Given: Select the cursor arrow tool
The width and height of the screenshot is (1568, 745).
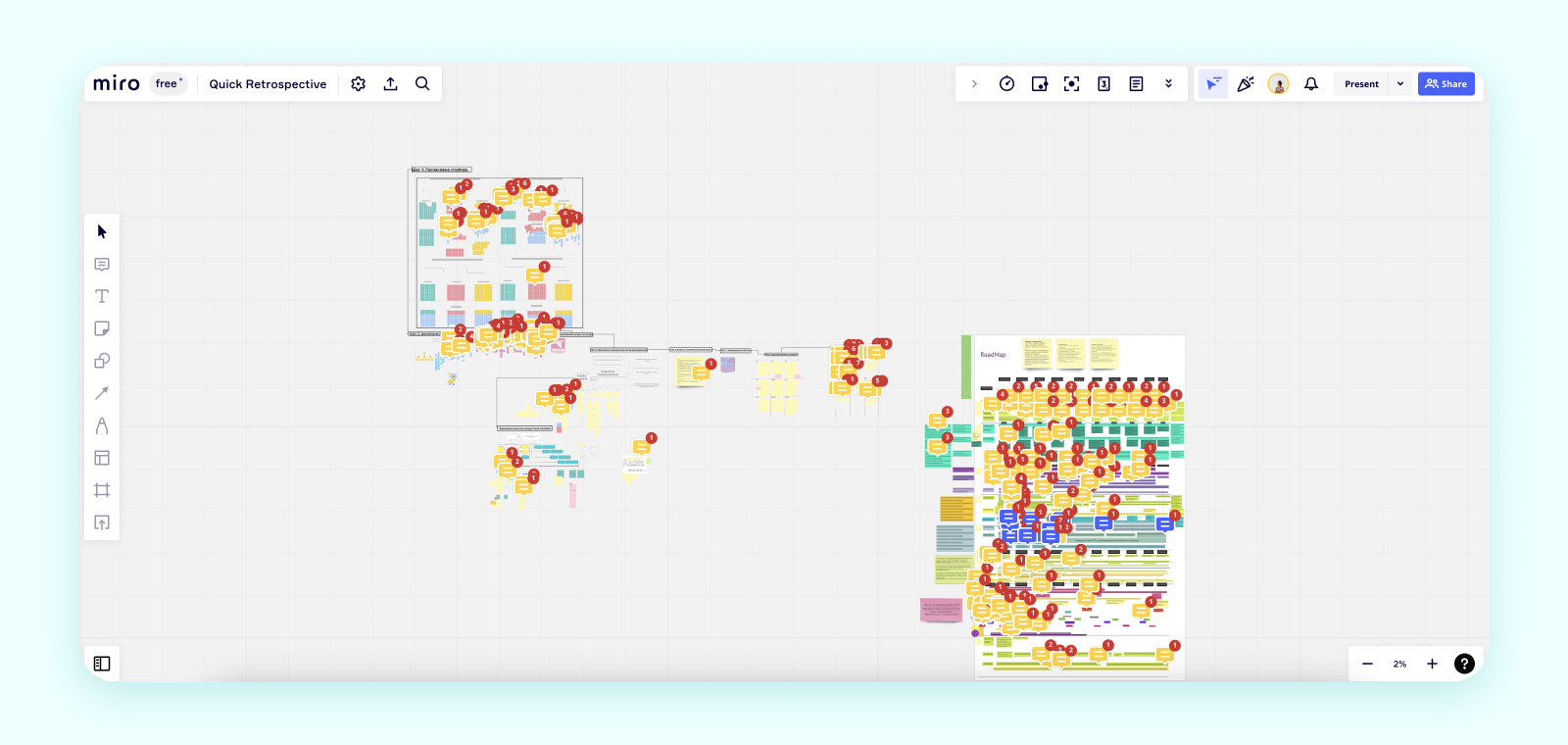Looking at the screenshot, I should [x=102, y=231].
